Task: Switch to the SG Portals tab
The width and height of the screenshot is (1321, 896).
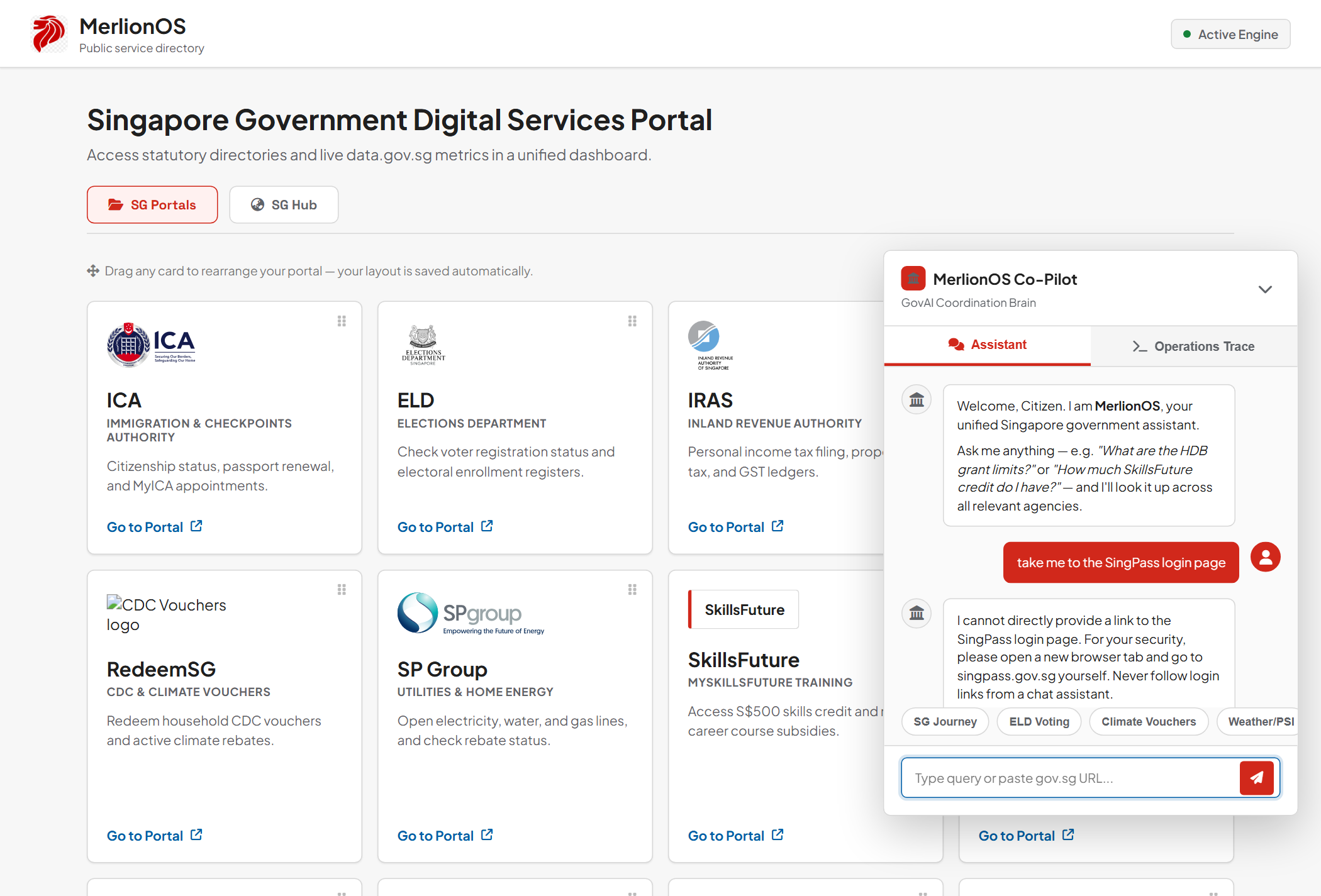Action: click(152, 205)
